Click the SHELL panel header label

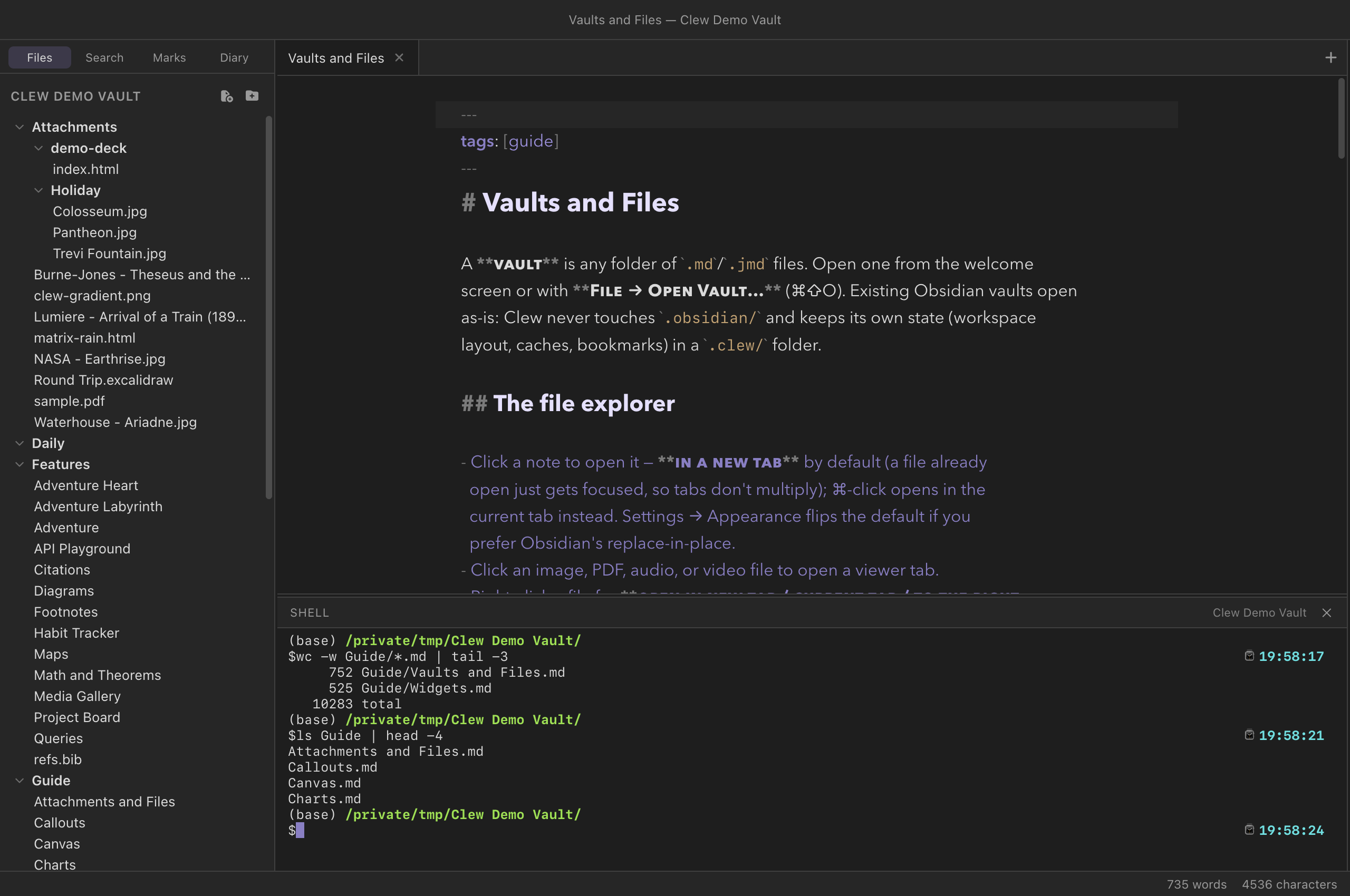[x=310, y=612]
